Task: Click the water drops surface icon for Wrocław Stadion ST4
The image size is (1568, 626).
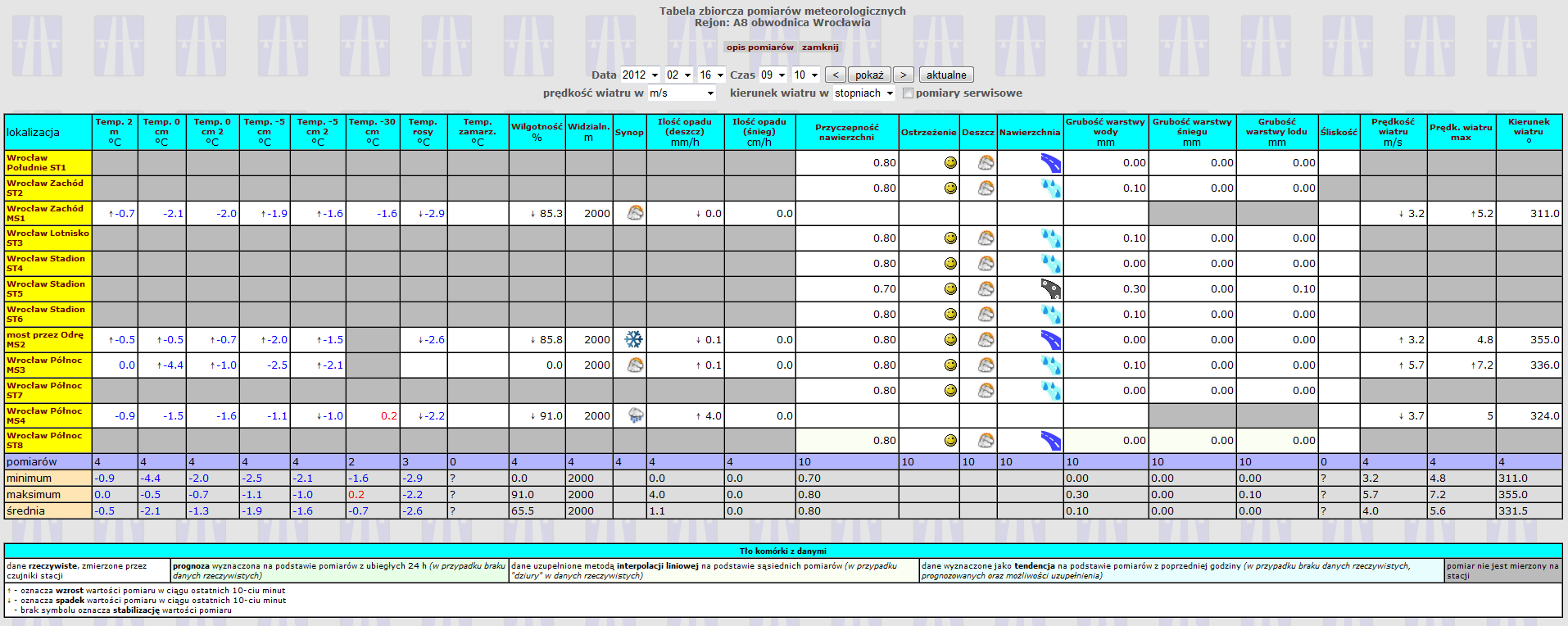Action: [1050, 264]
